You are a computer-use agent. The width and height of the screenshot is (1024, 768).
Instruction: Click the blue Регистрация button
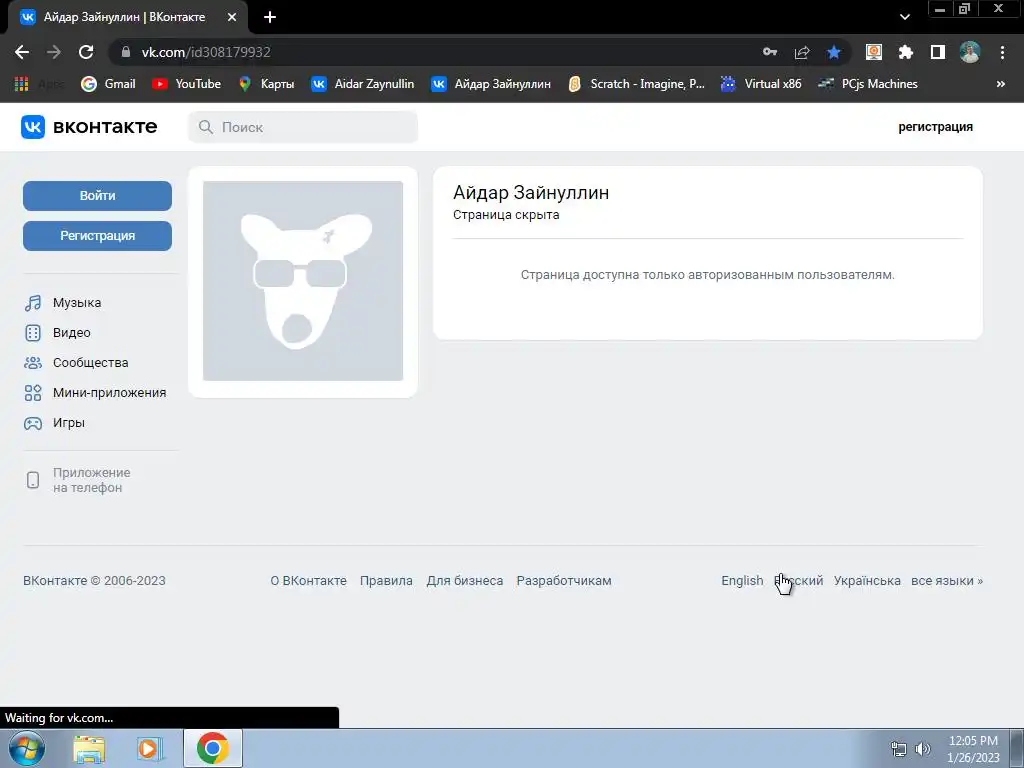click(x=97, y=236)
